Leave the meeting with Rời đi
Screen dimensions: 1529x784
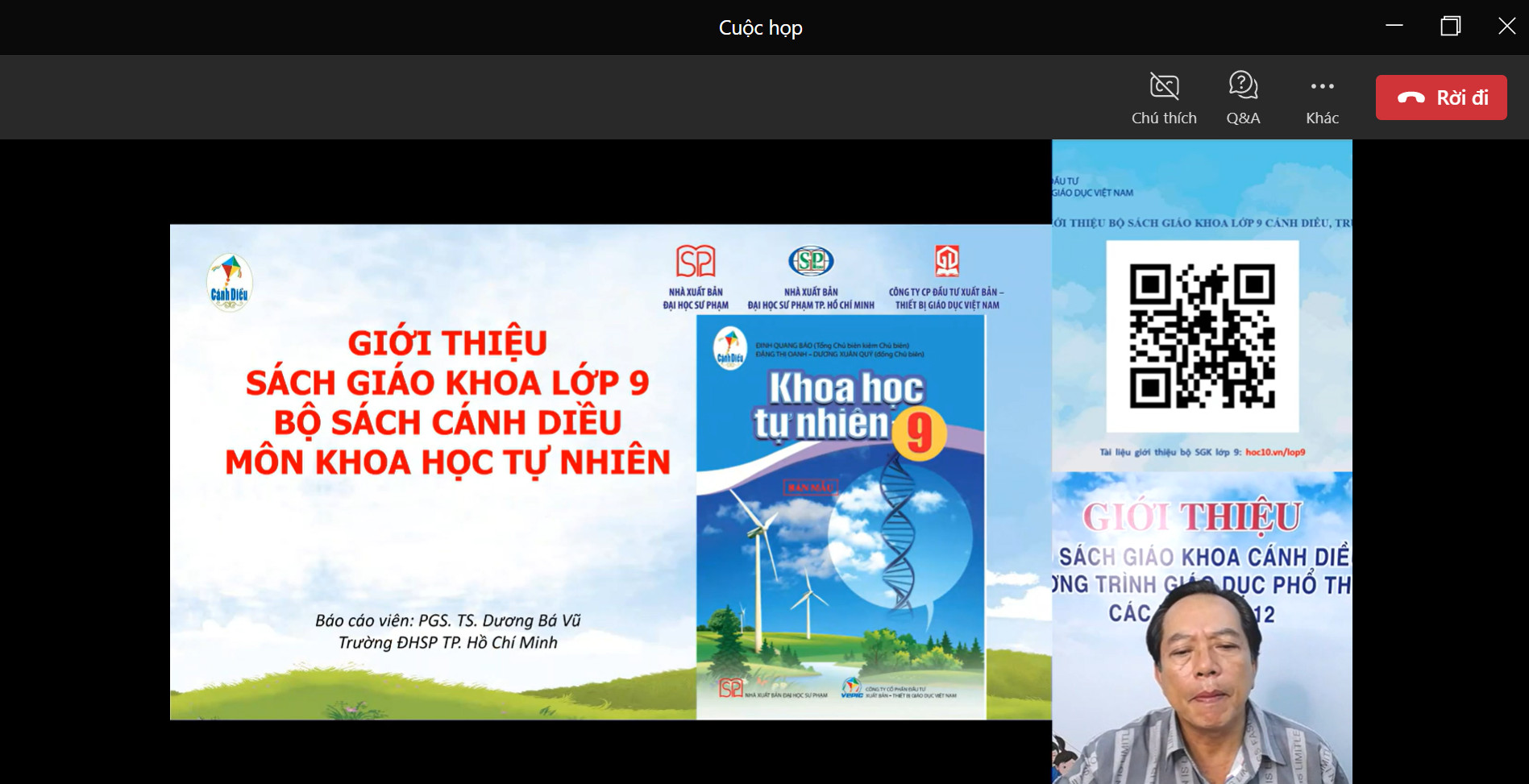1441,97
